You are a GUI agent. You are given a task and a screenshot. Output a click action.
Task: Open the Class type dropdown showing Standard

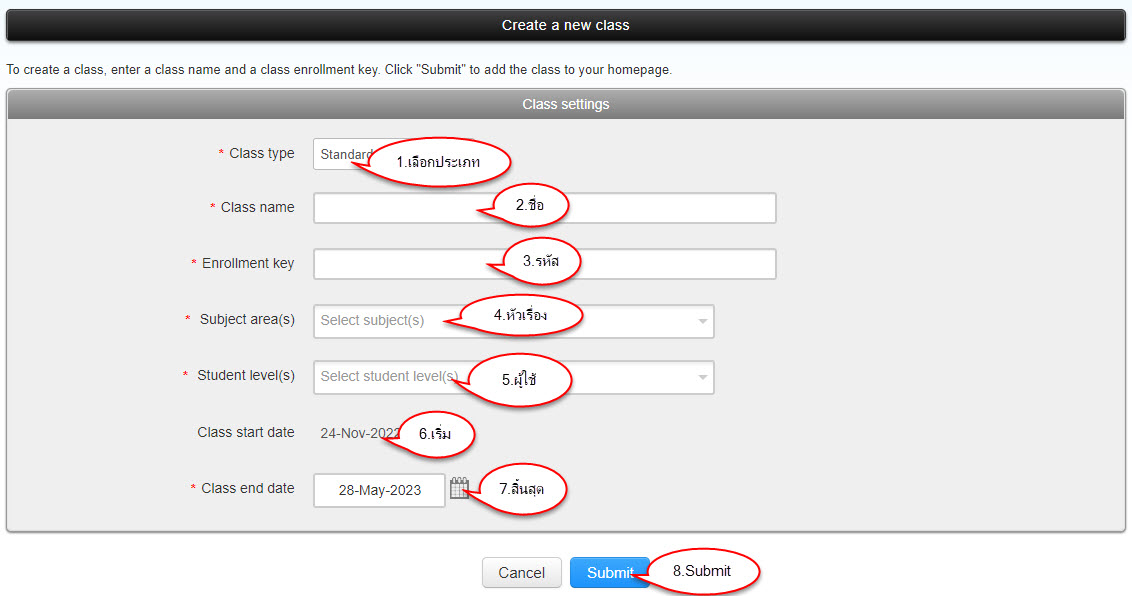point(340,155)
